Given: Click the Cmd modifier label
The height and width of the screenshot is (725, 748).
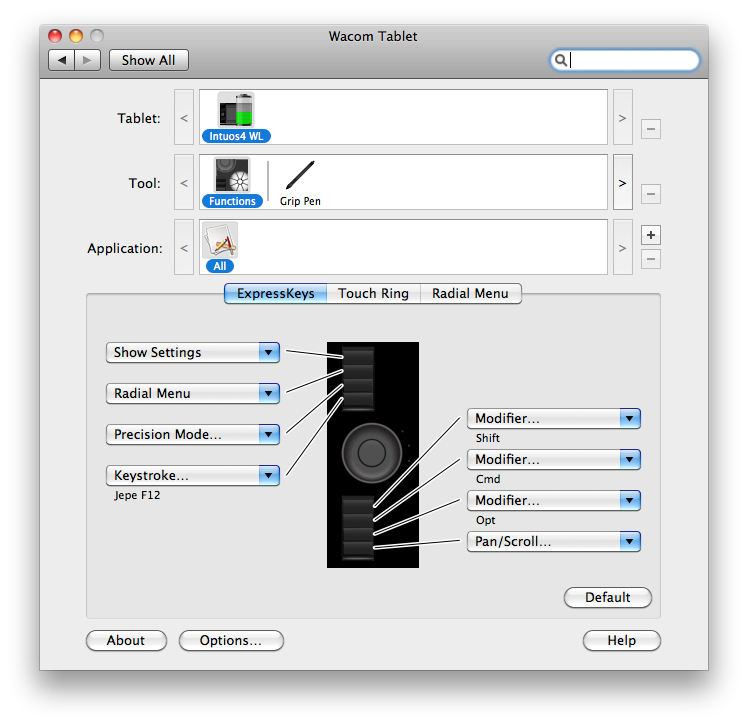Looking at the screenshot, I should pos(488,479).
